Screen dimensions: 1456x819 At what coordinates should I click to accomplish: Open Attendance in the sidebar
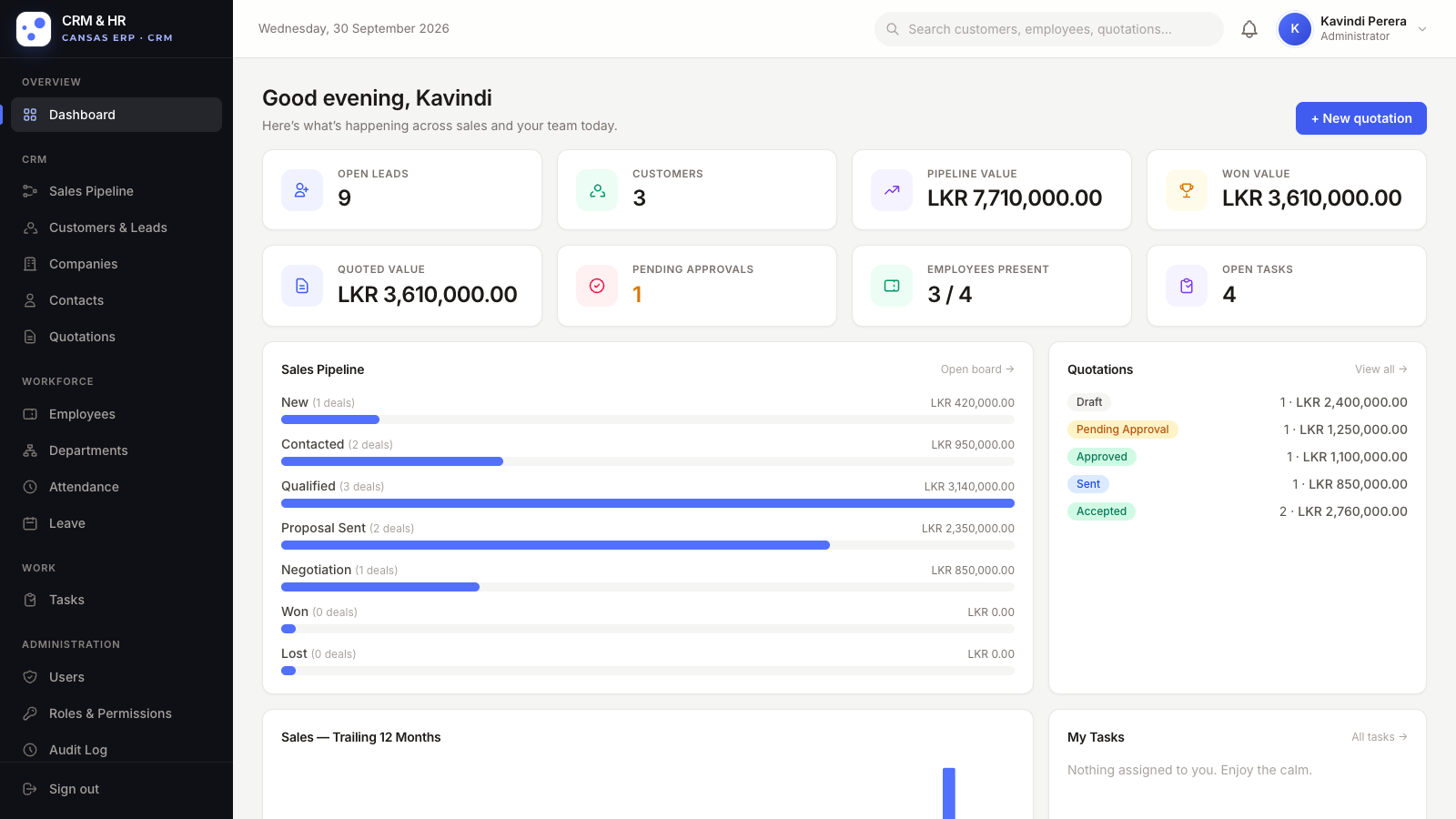click(x=116, y=487)
